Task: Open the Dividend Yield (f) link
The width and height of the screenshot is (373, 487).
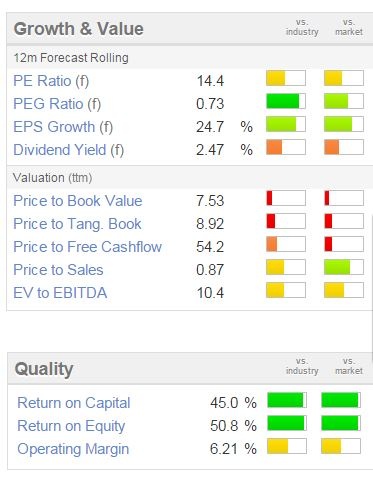Action: click(x=69, y=150)
